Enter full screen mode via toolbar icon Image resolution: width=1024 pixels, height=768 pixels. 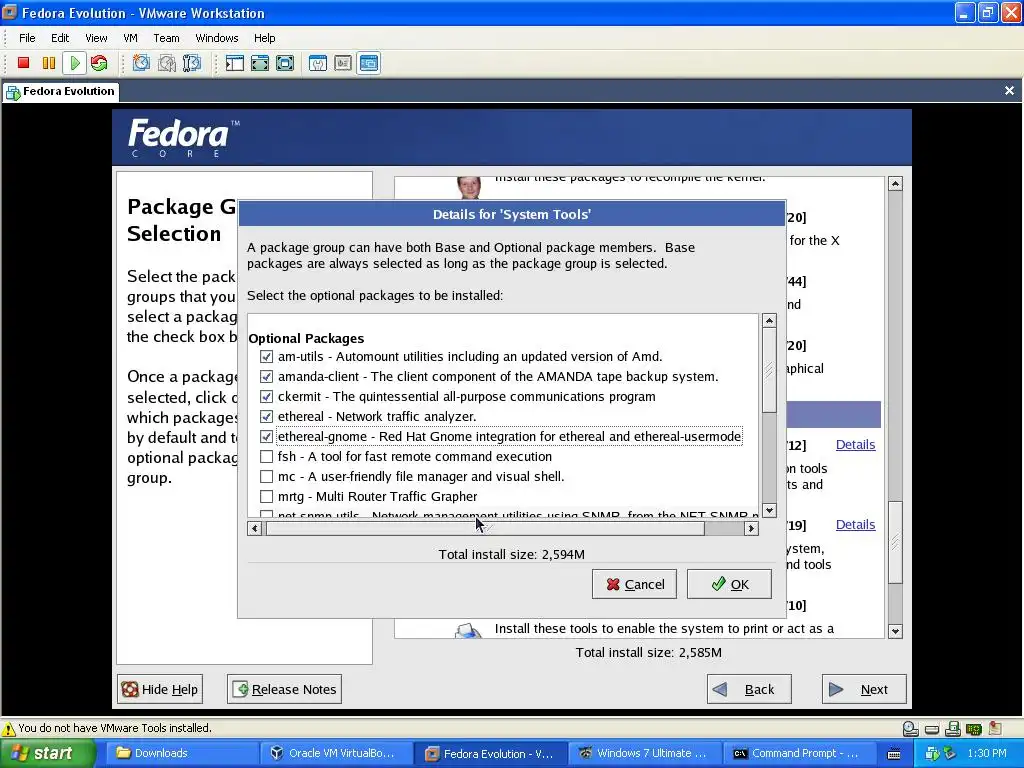coord(285,63)
